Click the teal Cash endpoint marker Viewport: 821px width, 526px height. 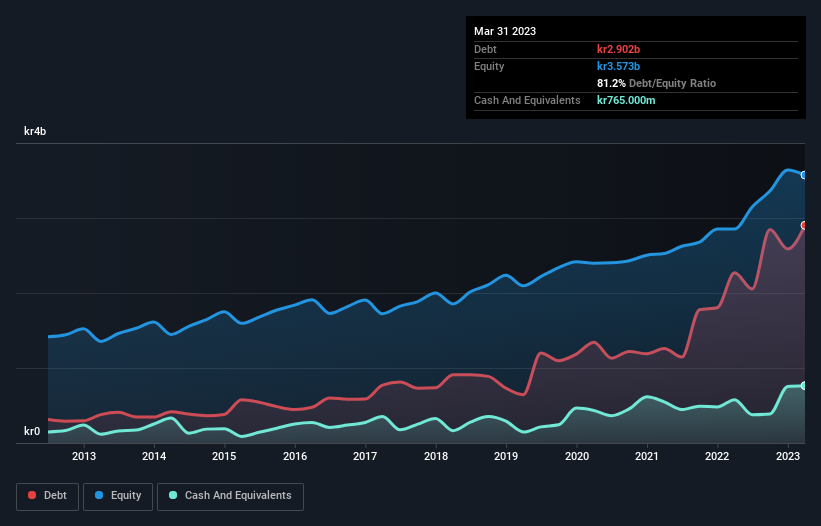point(804,385)
